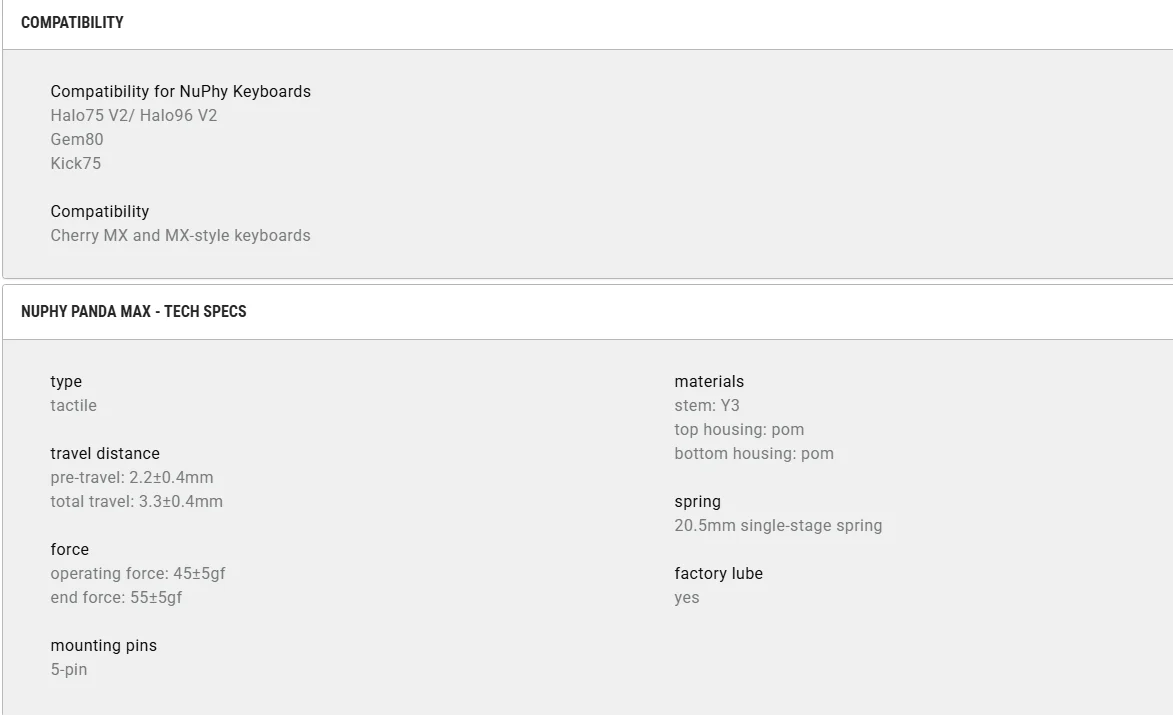Click the end force 55±5gf line

coord(116,598)
